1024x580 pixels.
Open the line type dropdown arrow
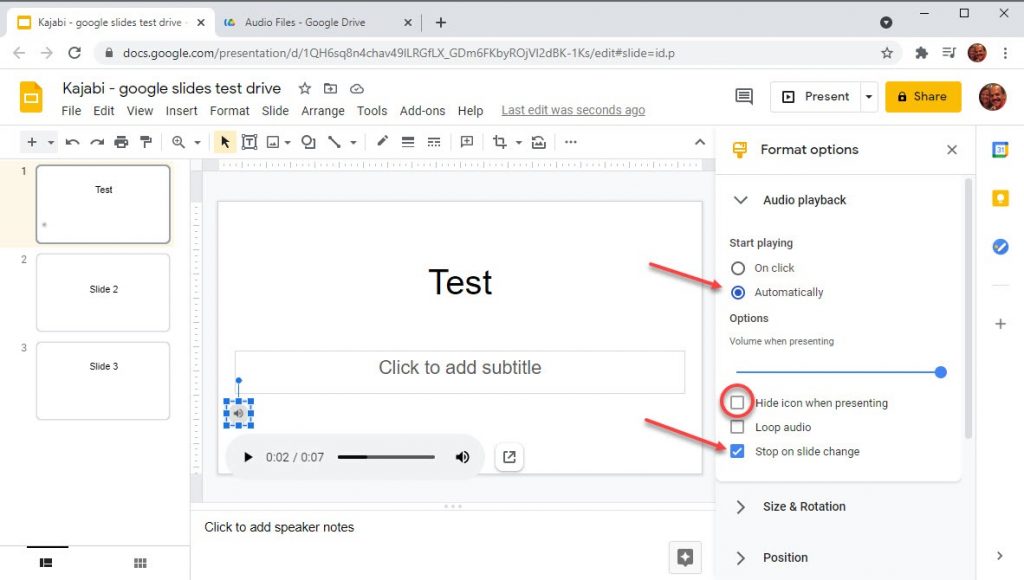coord(353,142)
